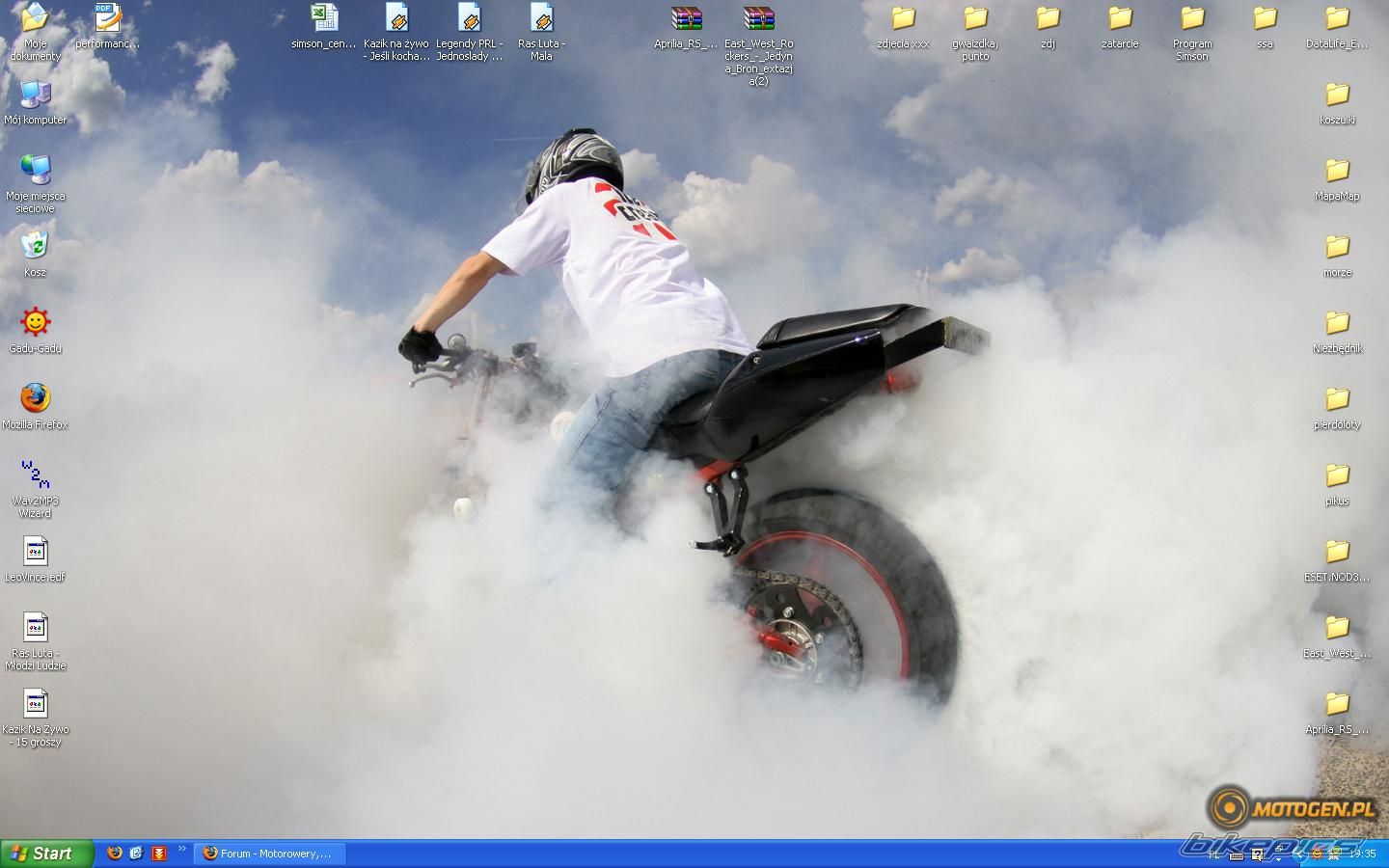Switch to Forum - Motorowery taskbar window
The height and width of the screenshot is (868, 1389).
coord(270,854)
